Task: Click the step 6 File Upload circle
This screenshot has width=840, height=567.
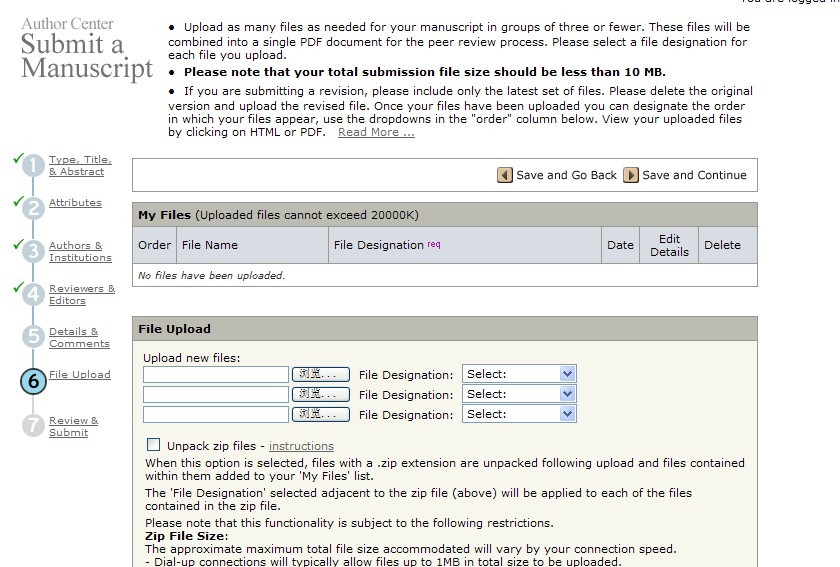Action: tap(33, 381)
